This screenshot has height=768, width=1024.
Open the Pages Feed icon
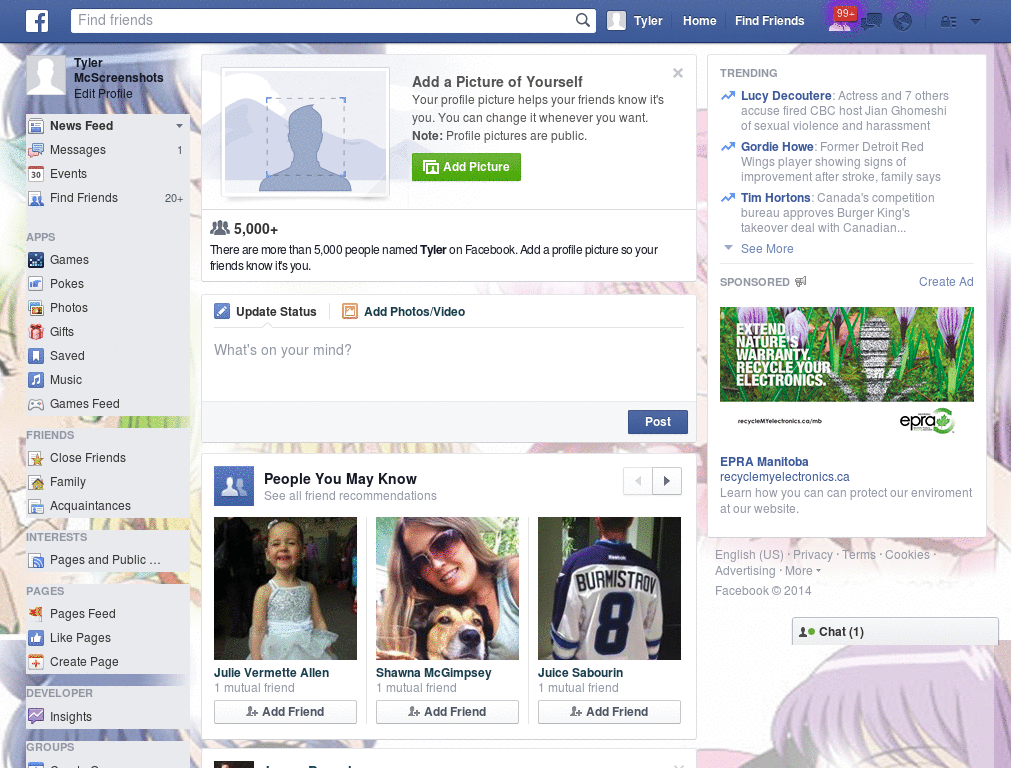click(x=36, y=614)
